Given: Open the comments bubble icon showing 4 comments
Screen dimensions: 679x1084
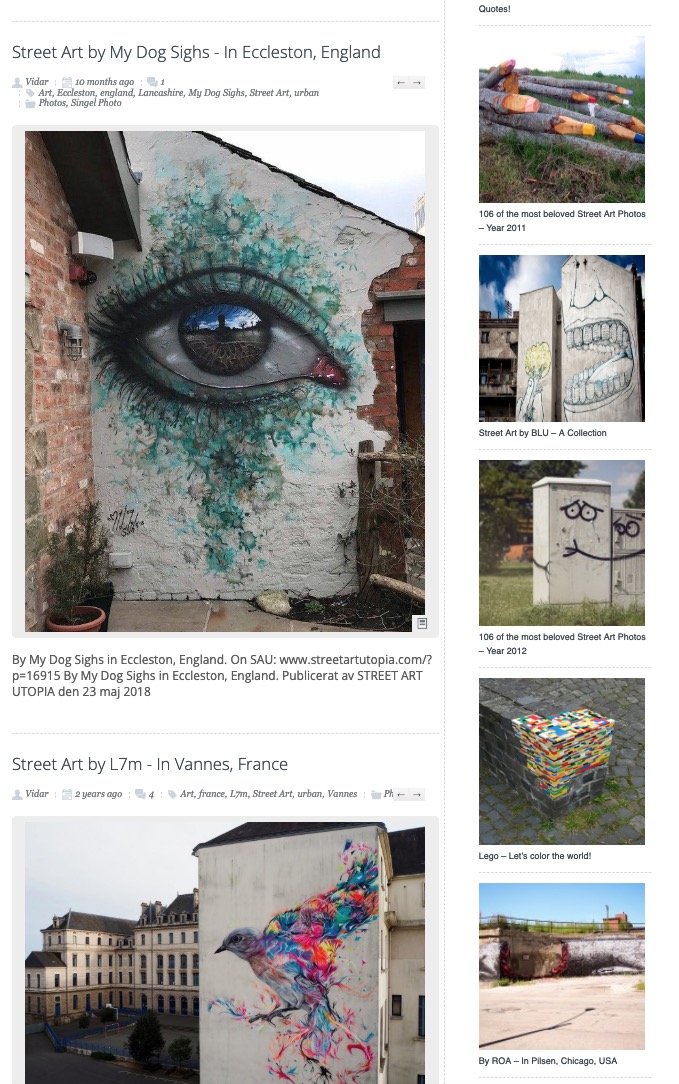Looking at the screenshot, I should tap(140, 794).
